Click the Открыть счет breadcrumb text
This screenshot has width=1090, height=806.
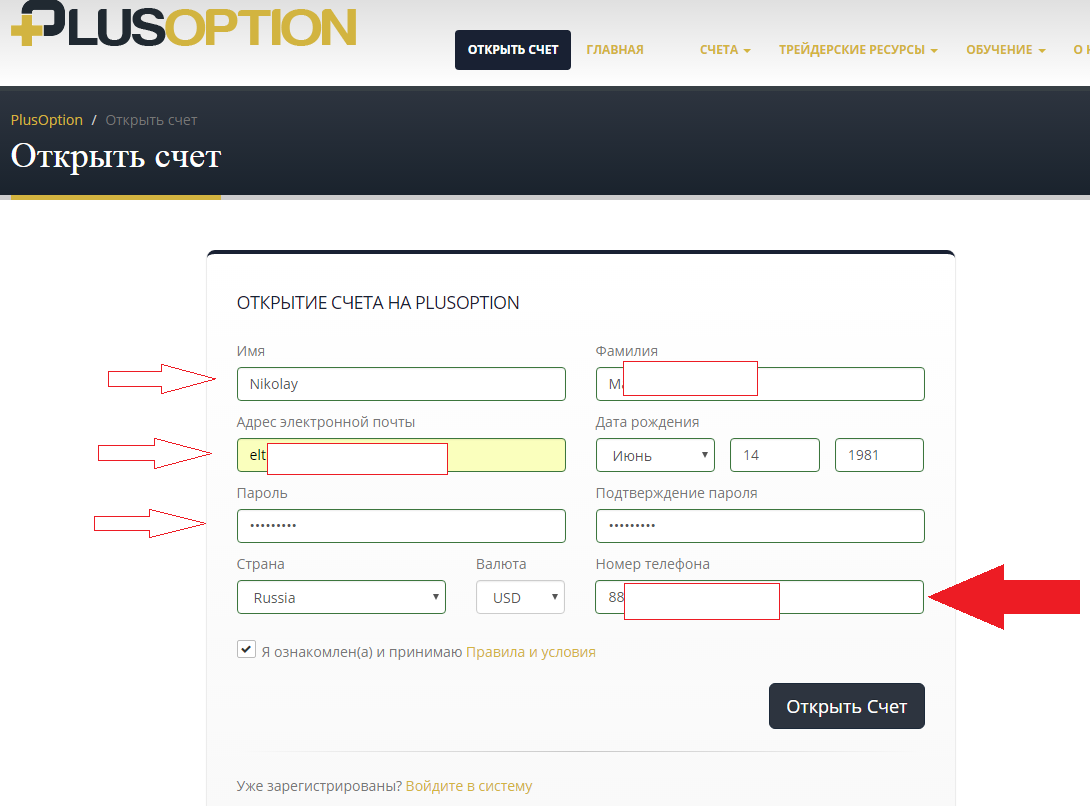[x=152, y=120]
